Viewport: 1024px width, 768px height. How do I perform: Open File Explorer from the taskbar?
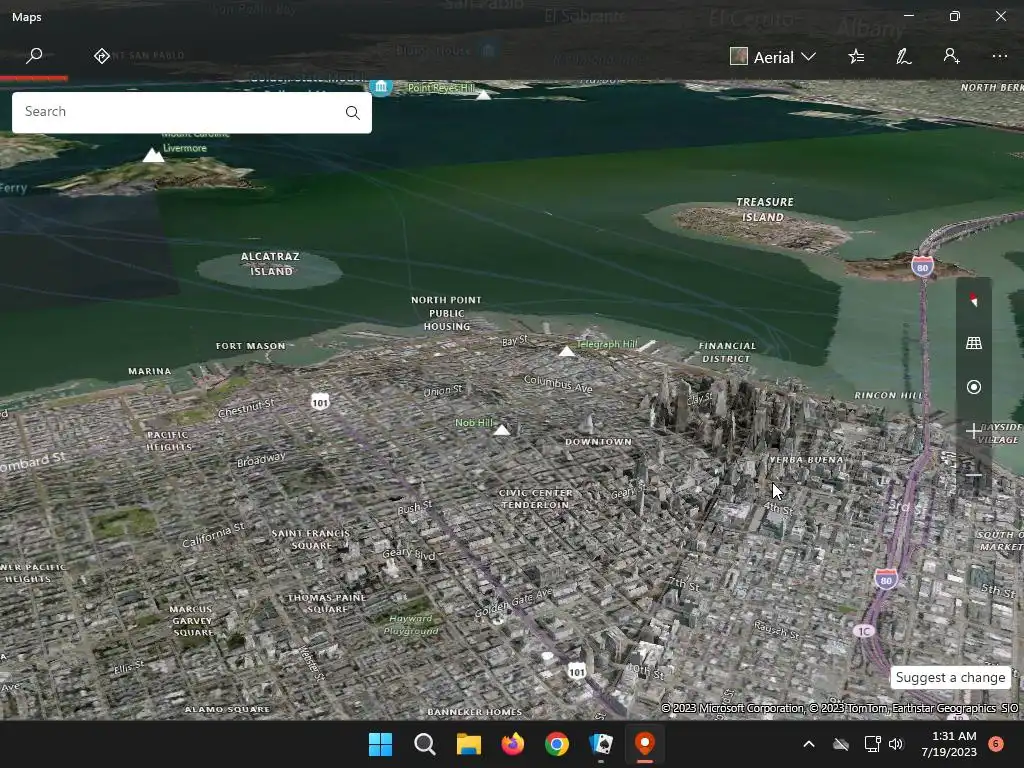point(468,744)
